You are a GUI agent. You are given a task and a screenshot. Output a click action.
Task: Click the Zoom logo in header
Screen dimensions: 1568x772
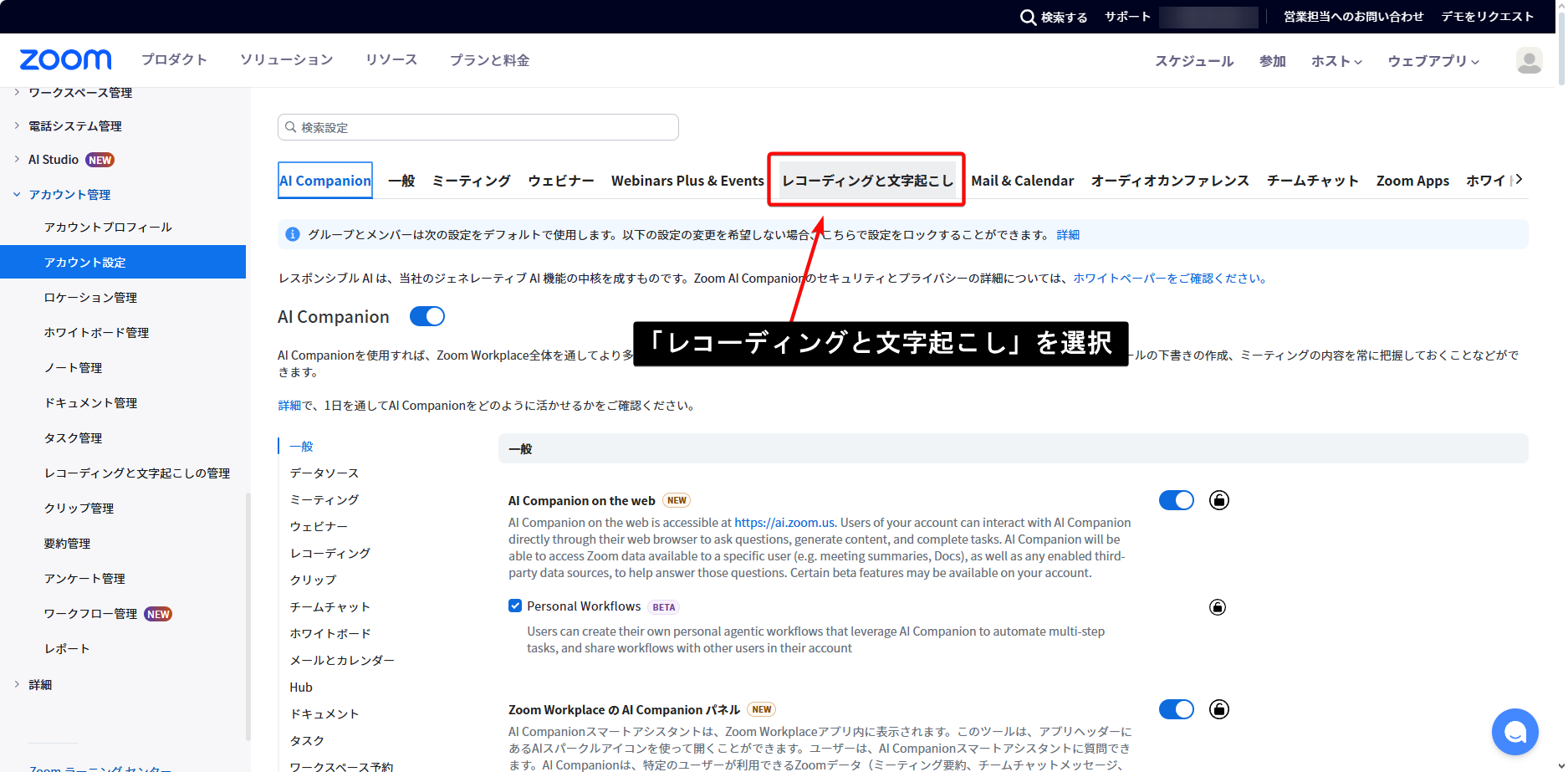(65, 60)
